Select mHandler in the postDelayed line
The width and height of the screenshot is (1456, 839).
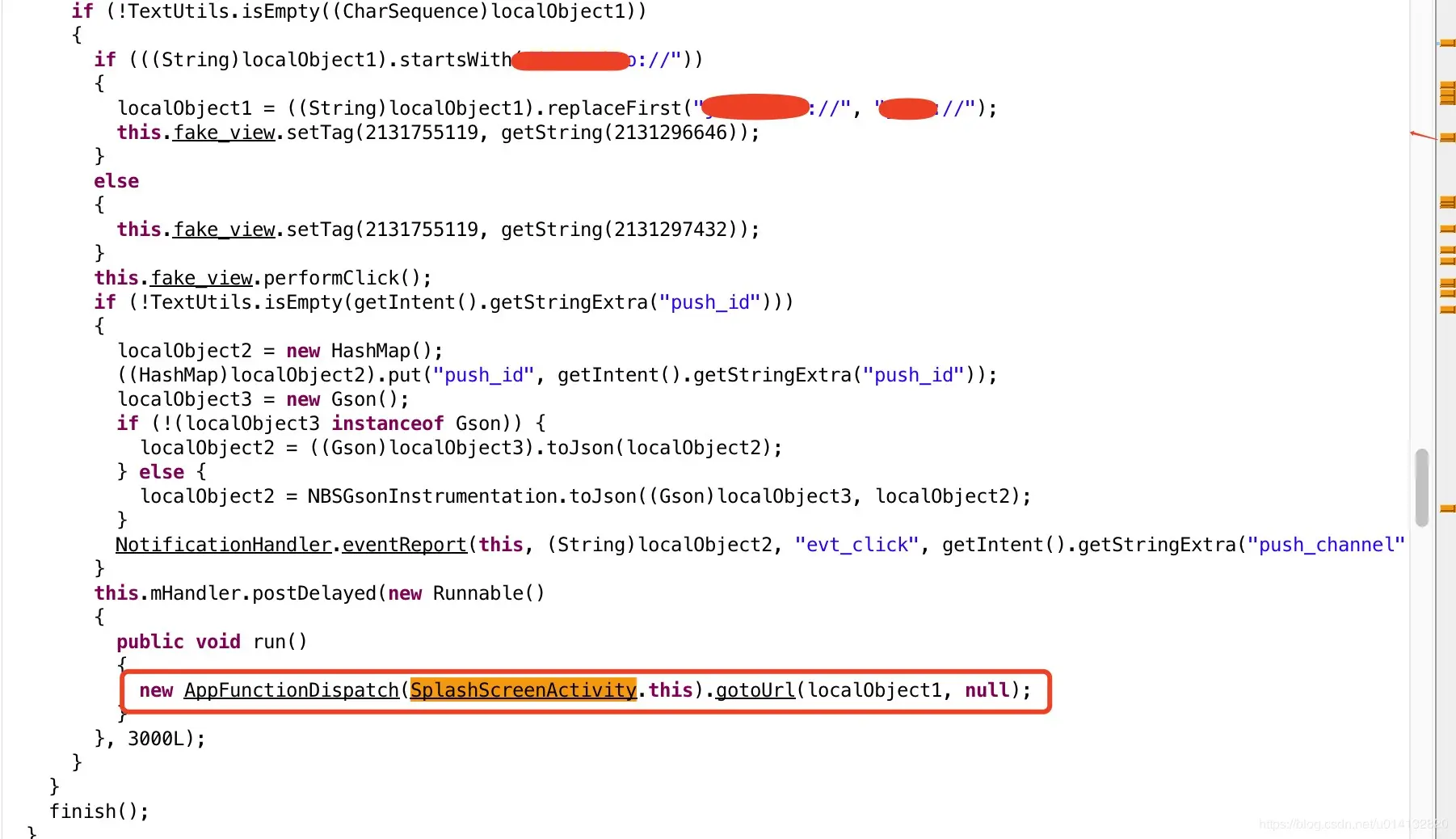196,593
